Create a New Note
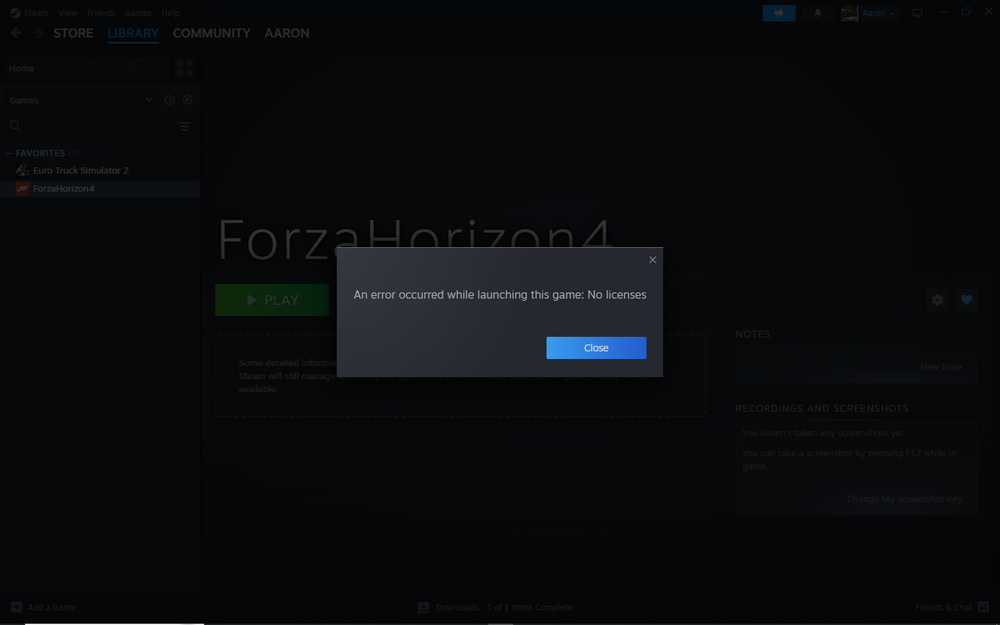1000x625 pixels. (941, 367)
